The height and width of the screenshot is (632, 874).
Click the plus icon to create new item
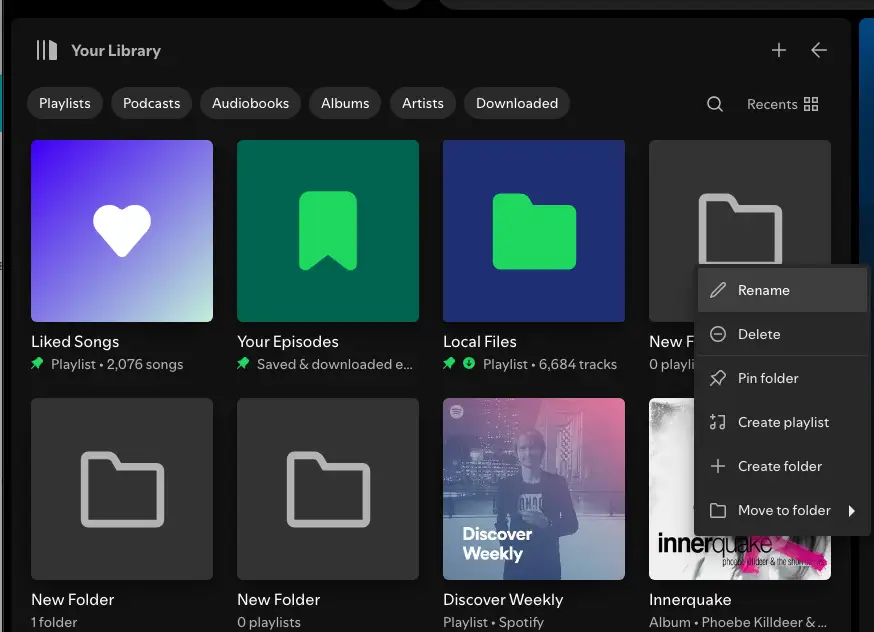point(779,50)
